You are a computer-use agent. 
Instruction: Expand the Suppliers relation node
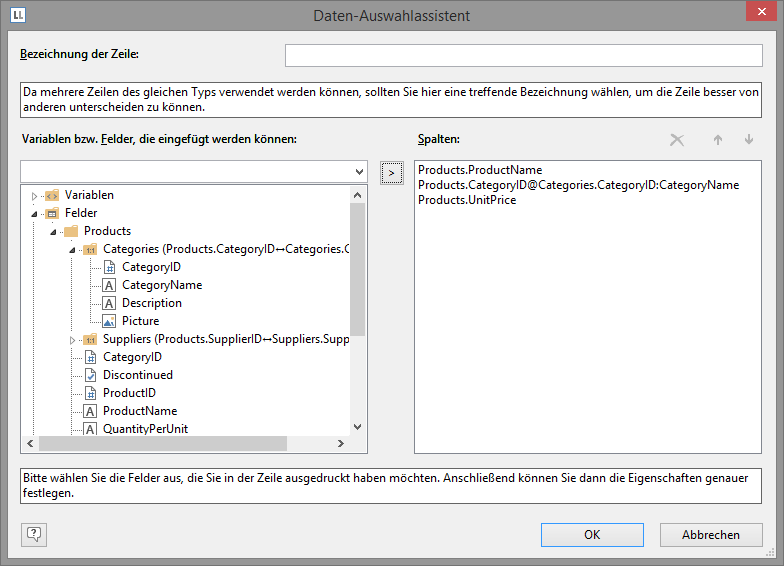[72, 340]
